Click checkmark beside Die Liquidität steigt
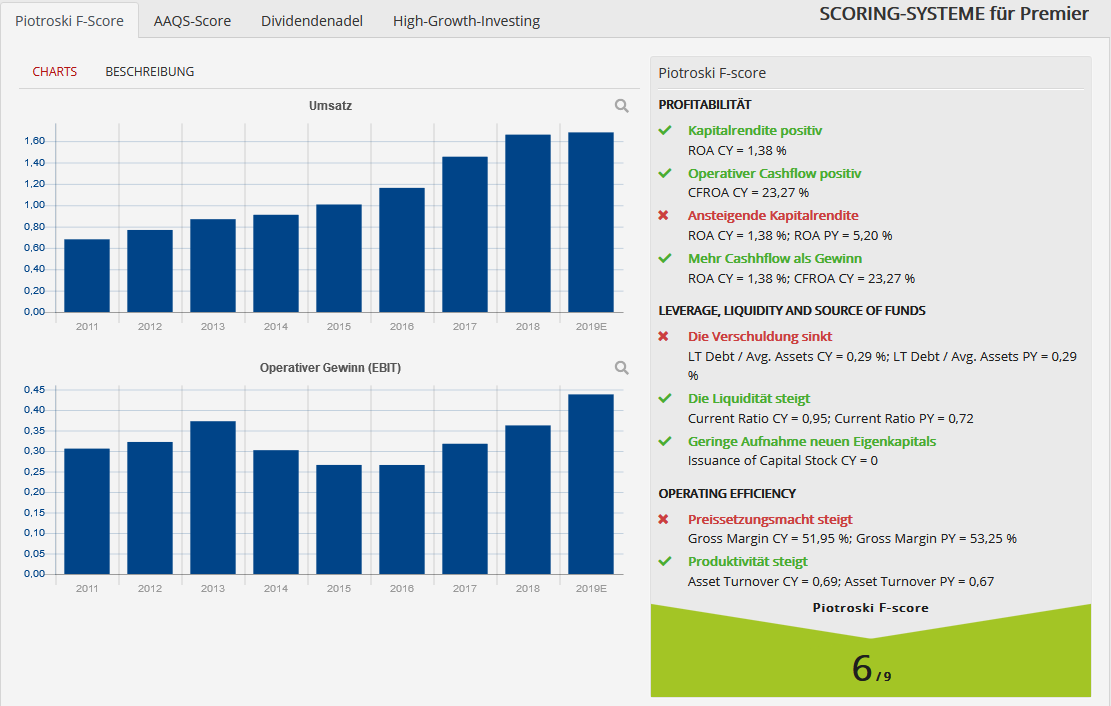The image size is (1111, 706). coord(665,398)
